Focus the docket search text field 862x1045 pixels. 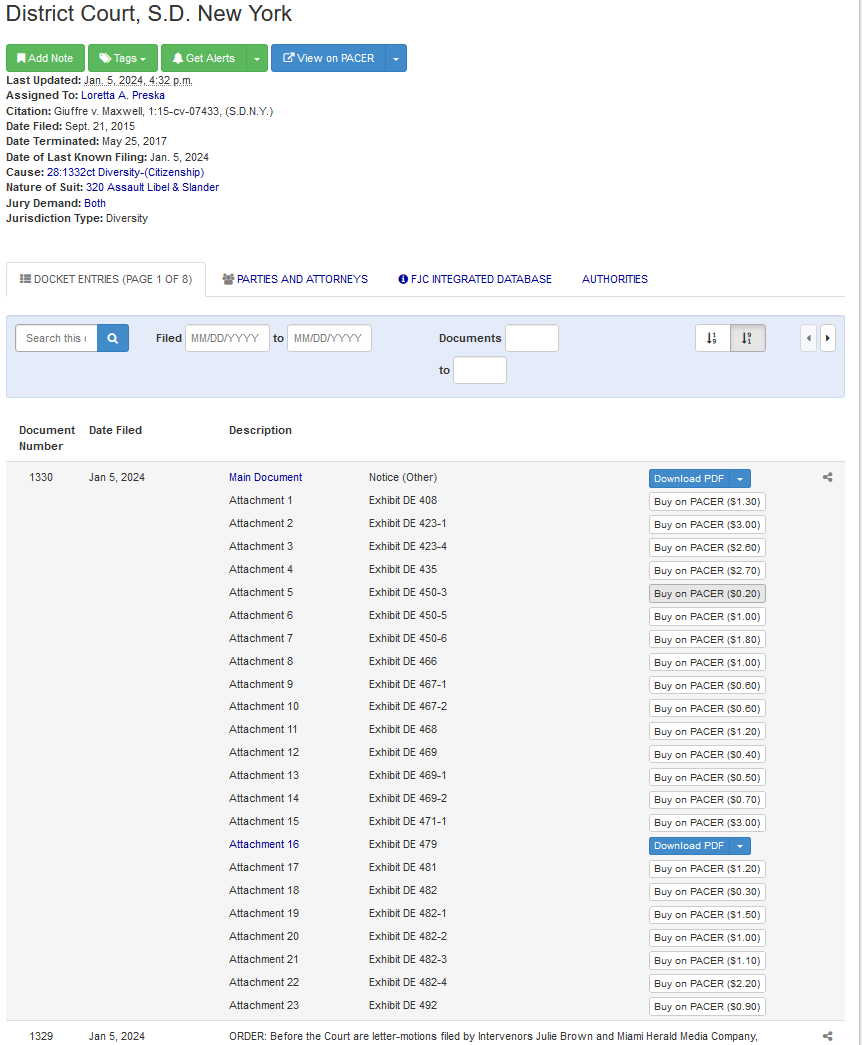(x=57, y=338)
